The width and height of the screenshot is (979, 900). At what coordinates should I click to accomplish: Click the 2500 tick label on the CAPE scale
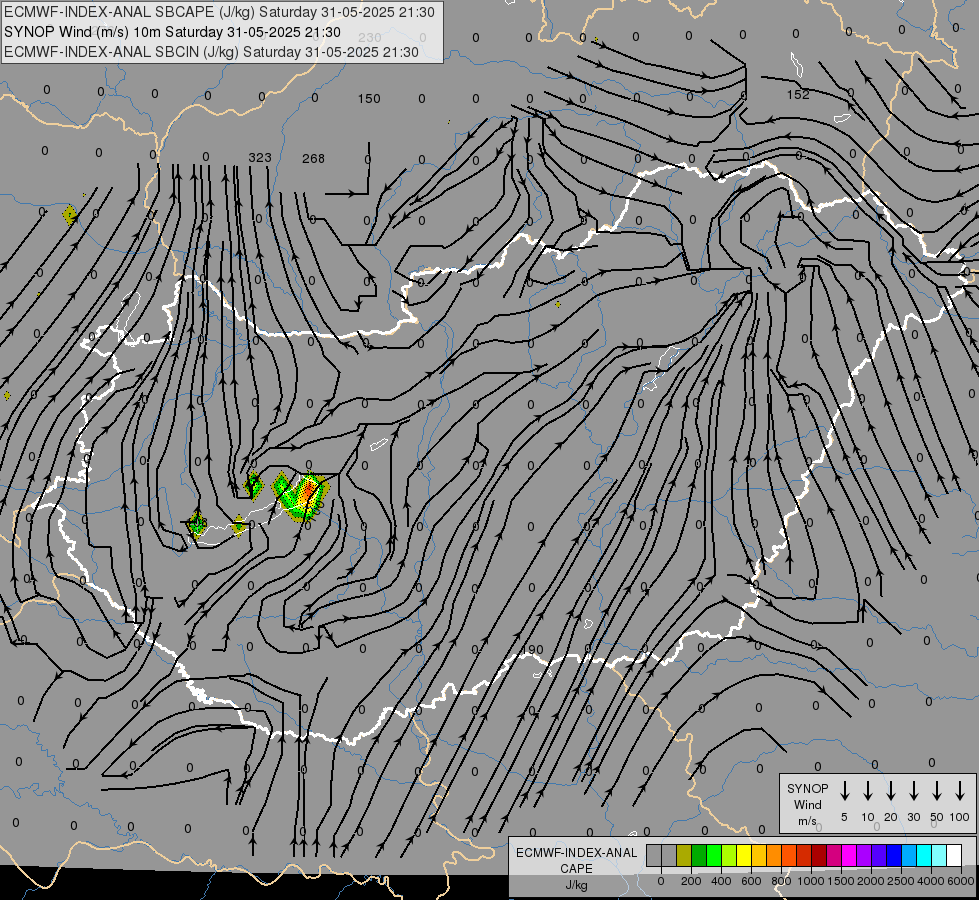coord(900,881)
